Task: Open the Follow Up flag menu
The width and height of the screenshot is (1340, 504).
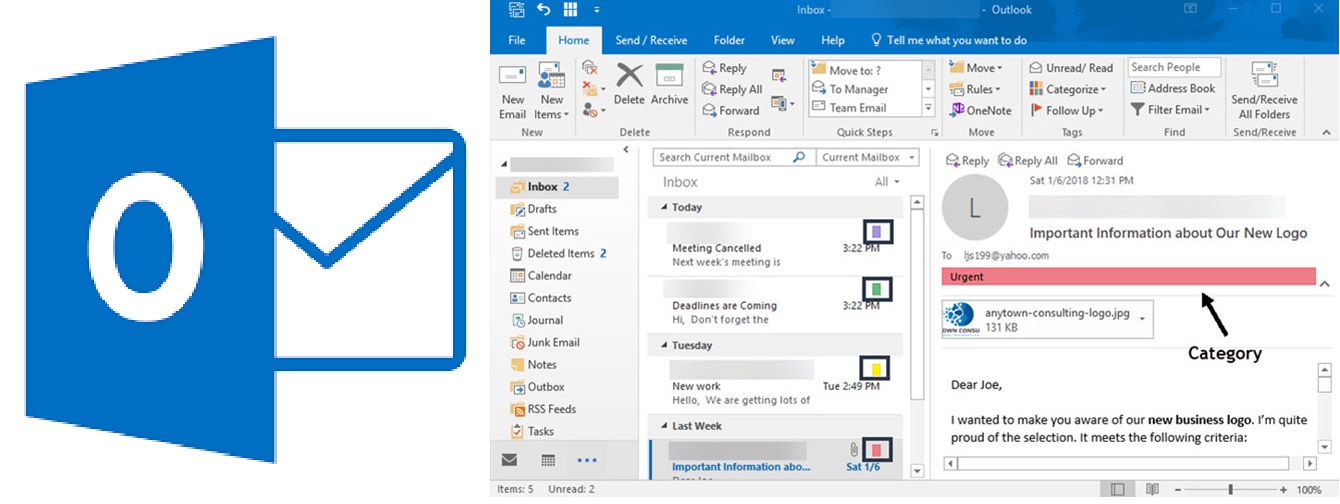Action: tap(1066, 110)
